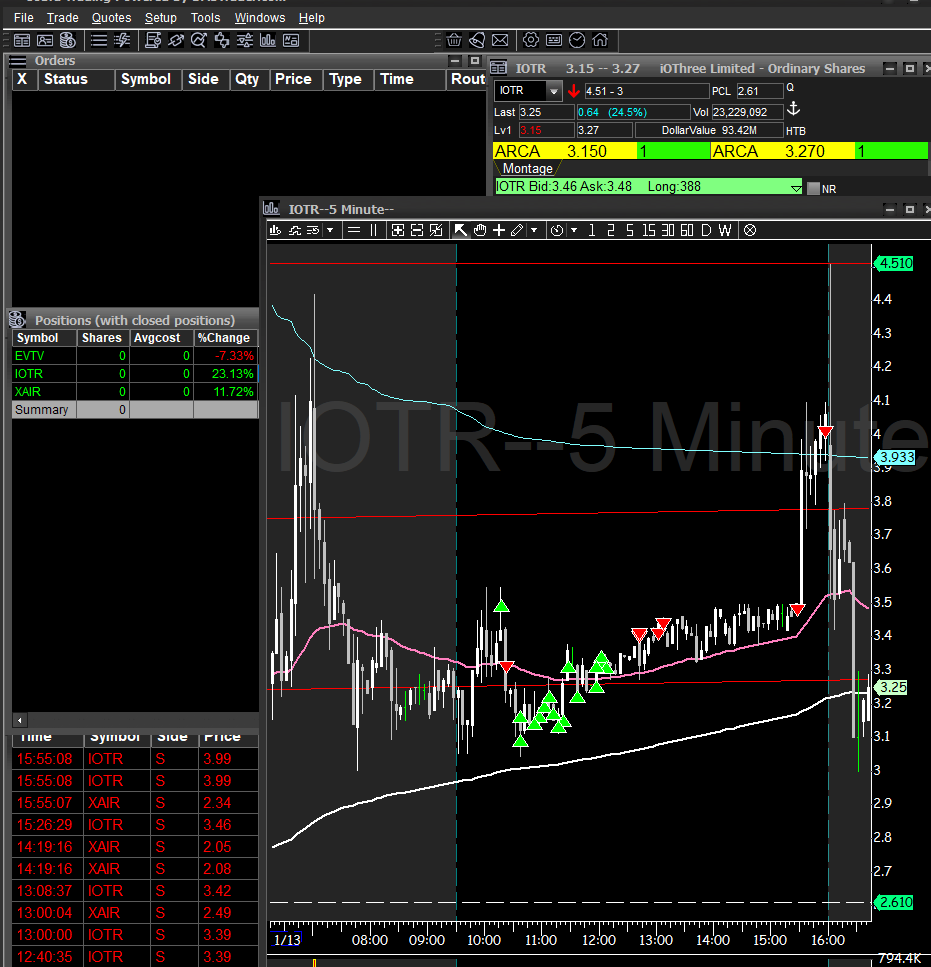The height and width of the screenshot is (967, 931).
Task: Open new chart bar-graph icon in main toolbar
Action: pos(268,41)
